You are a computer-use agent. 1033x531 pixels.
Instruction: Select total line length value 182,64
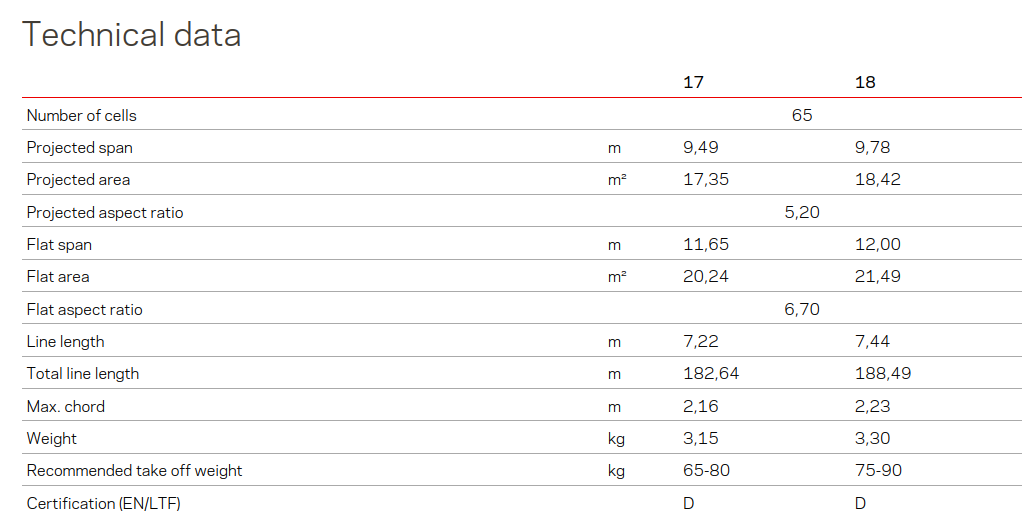711,374
